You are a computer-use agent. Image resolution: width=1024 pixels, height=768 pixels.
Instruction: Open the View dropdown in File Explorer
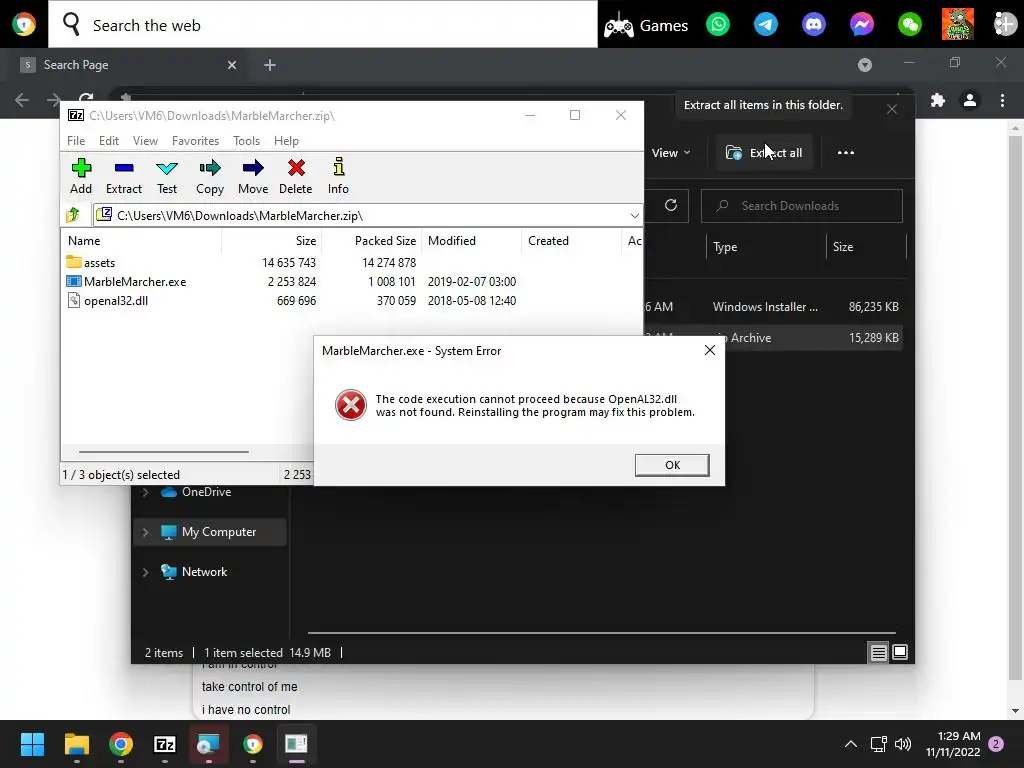[x=671, y=153]
